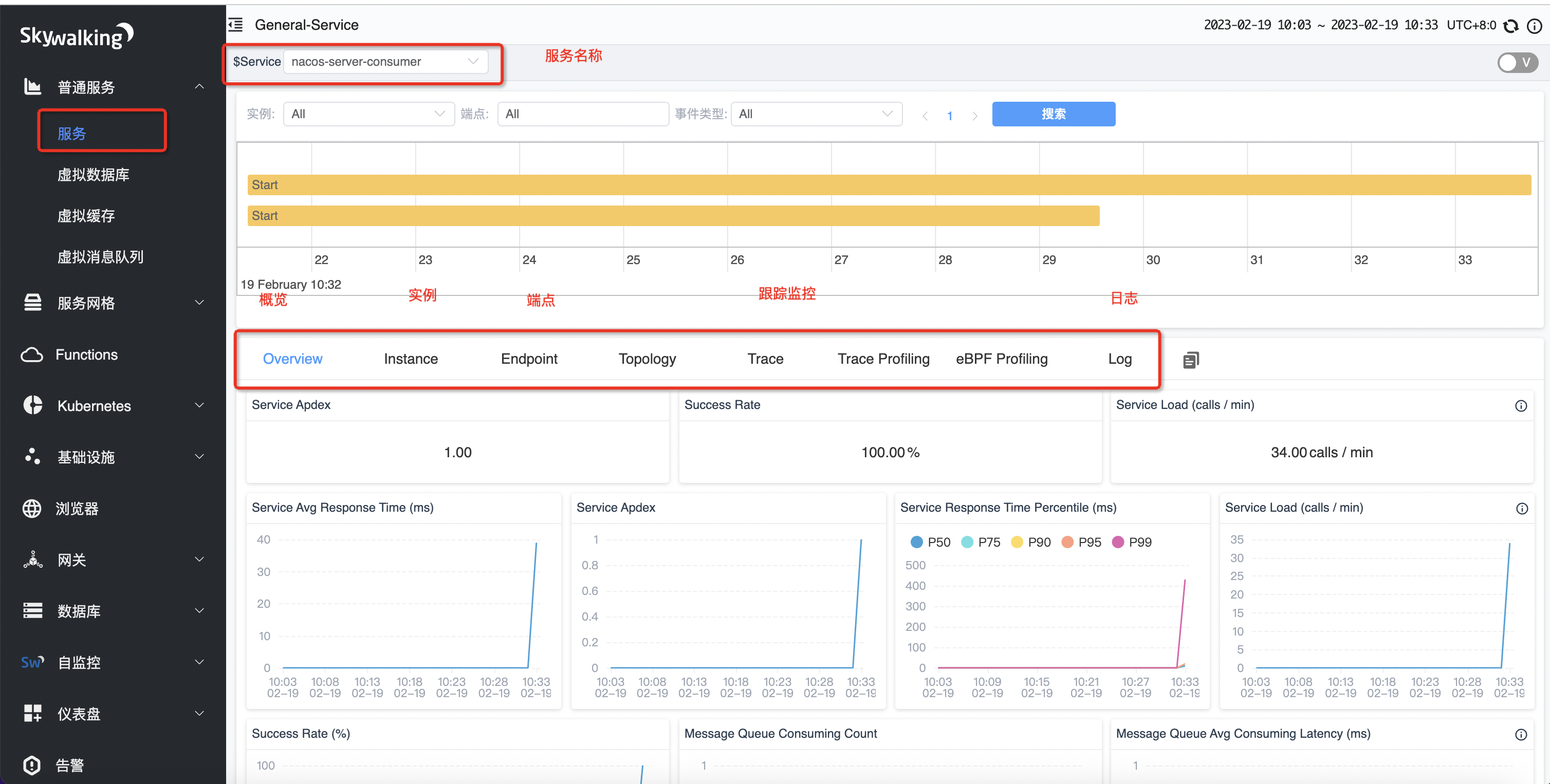
Task: Click the 仪表盘 dashboard grid icon
Action: click(32, 714)
